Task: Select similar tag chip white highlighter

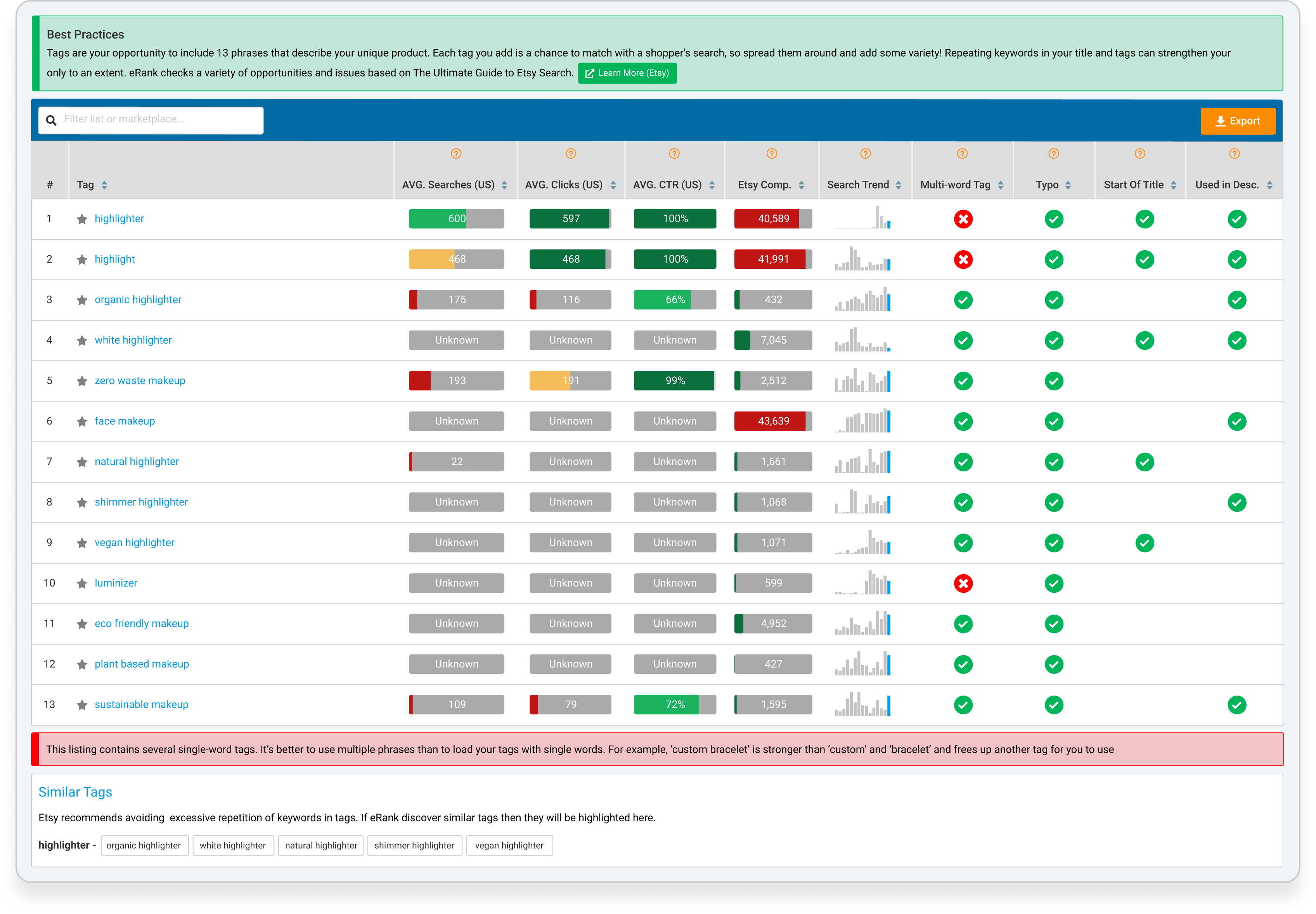Action: pyautogui.click(x=233, y=845)
